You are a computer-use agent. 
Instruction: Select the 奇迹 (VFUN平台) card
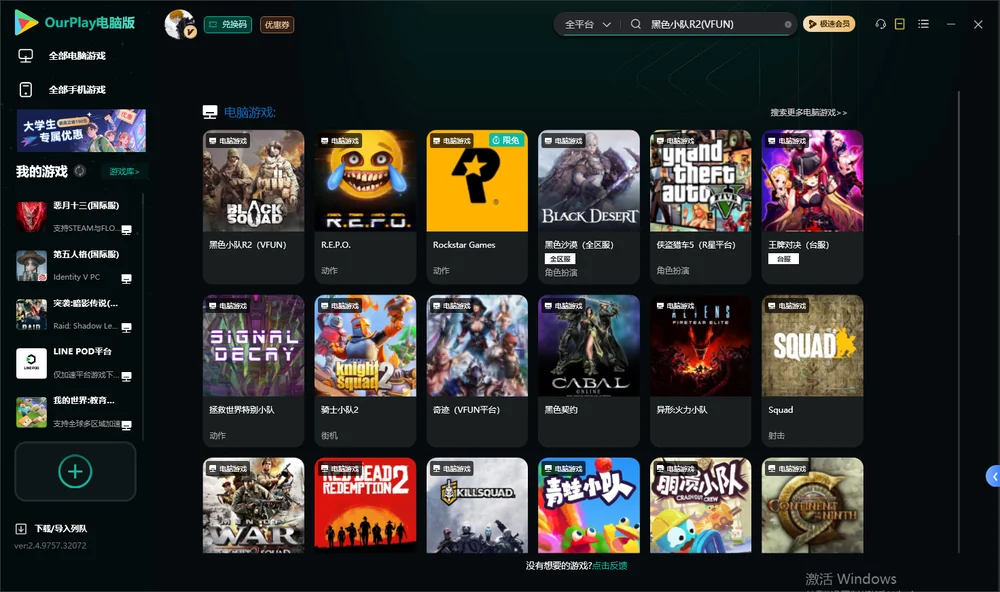click(477, 371)
